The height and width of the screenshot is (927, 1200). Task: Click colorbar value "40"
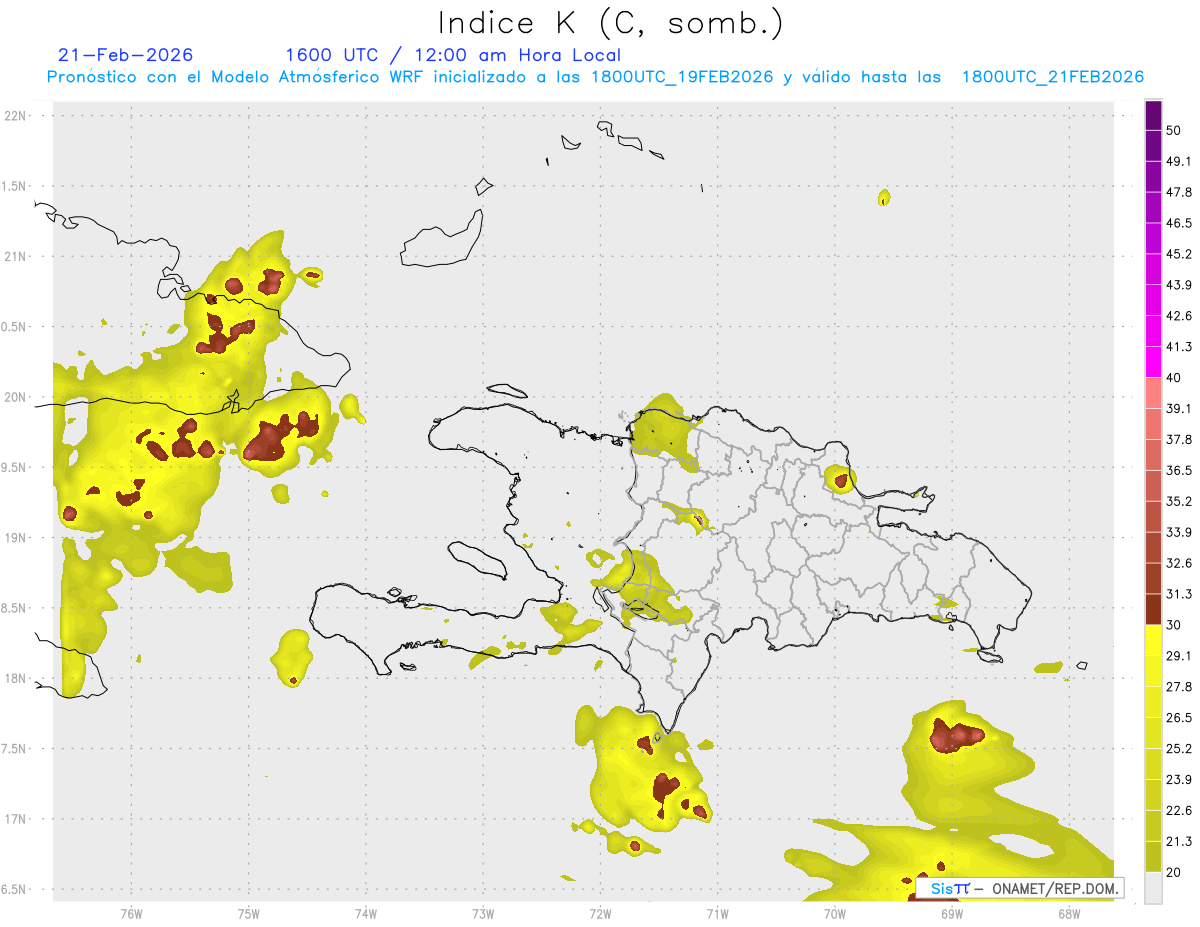point(1174,378)
